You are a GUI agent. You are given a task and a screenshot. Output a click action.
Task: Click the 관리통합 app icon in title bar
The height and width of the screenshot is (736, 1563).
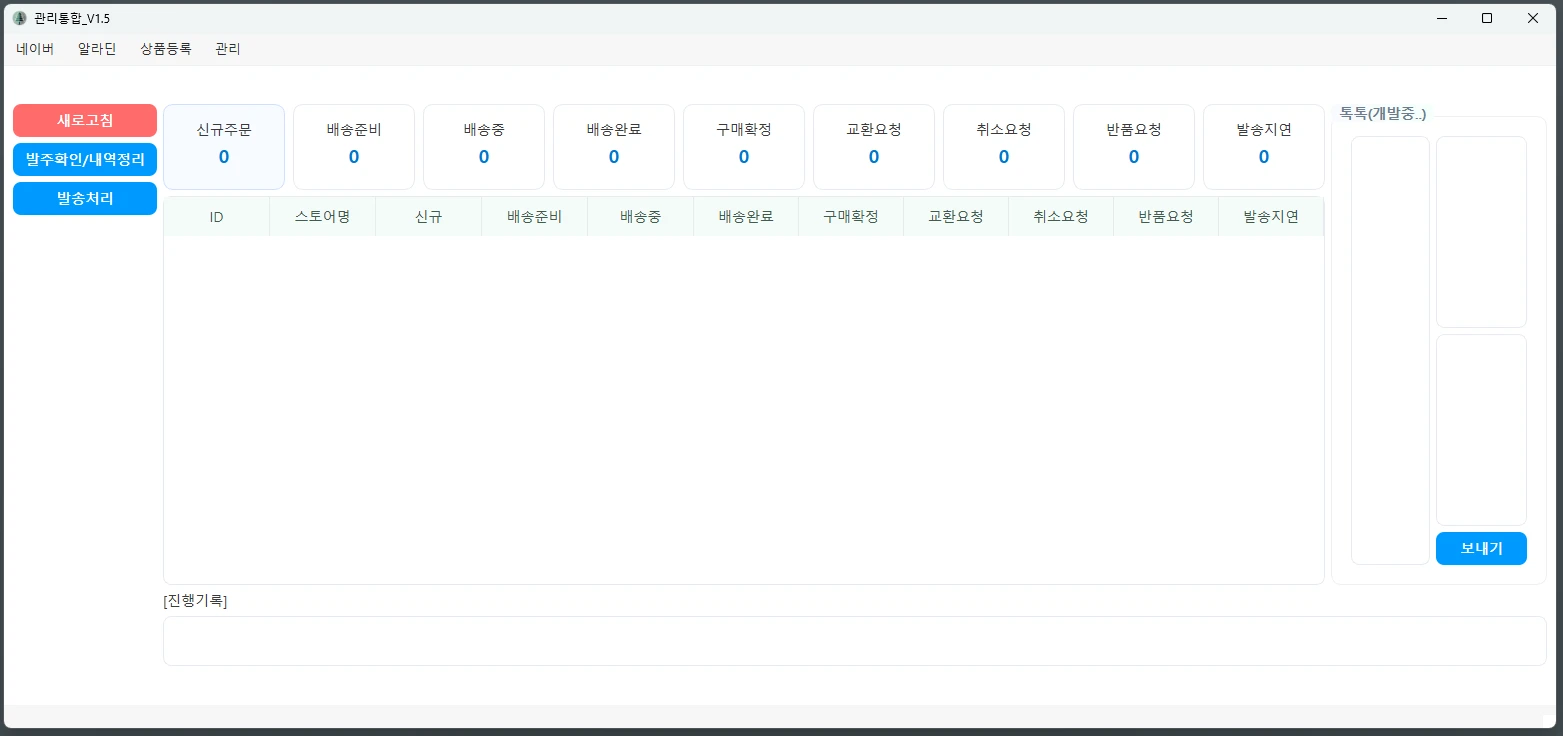tap(20, 18)
